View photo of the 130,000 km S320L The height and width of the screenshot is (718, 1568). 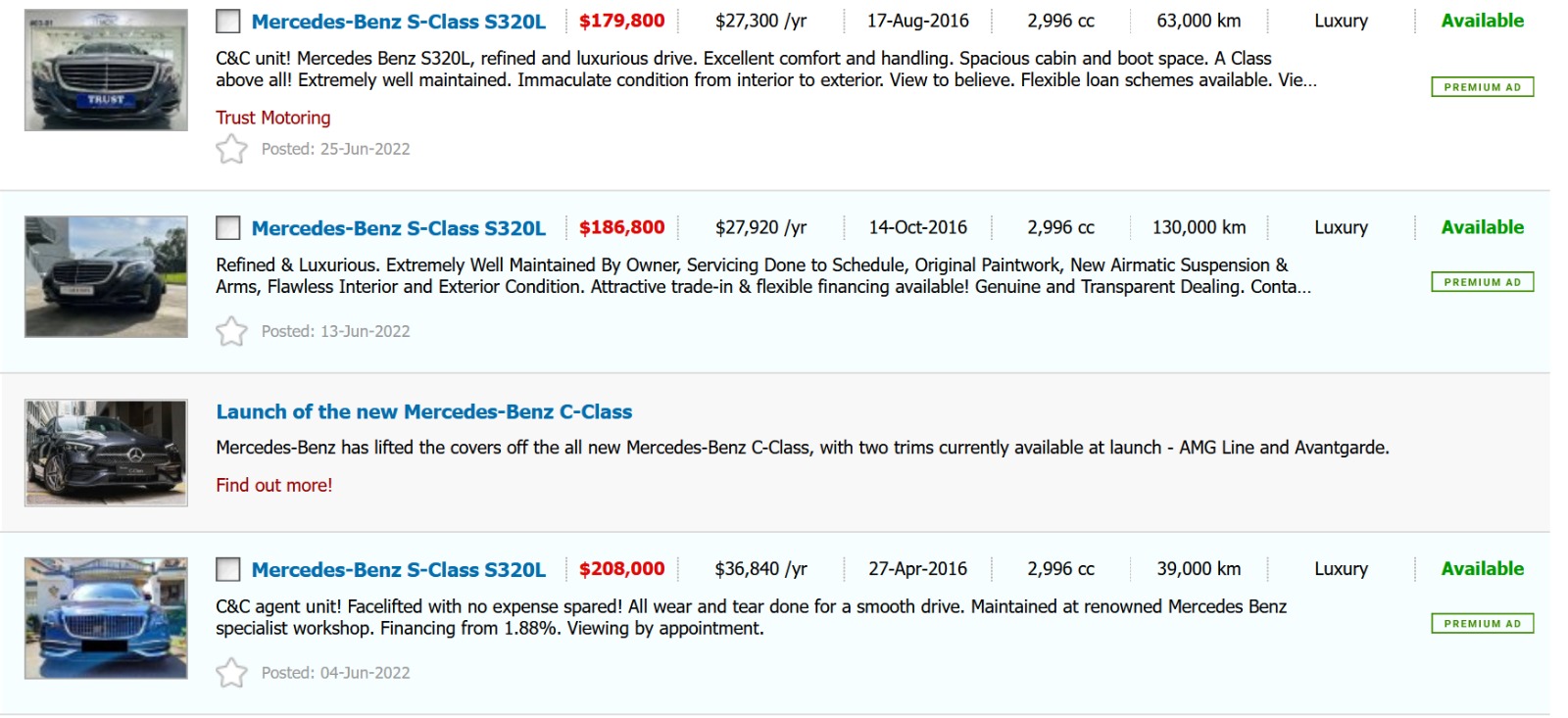[106, 276]
